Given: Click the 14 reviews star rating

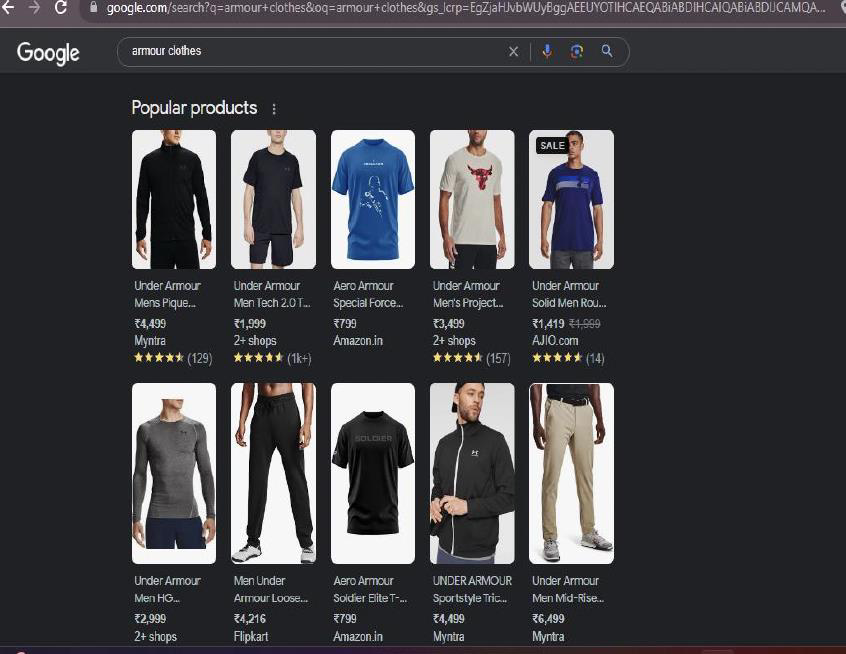Looking at the screenshot, I should coord(568,358).
